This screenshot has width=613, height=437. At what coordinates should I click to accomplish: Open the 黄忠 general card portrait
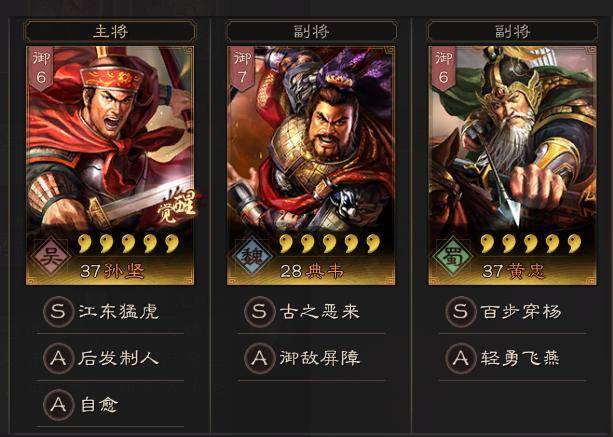[x=512, y=166]
